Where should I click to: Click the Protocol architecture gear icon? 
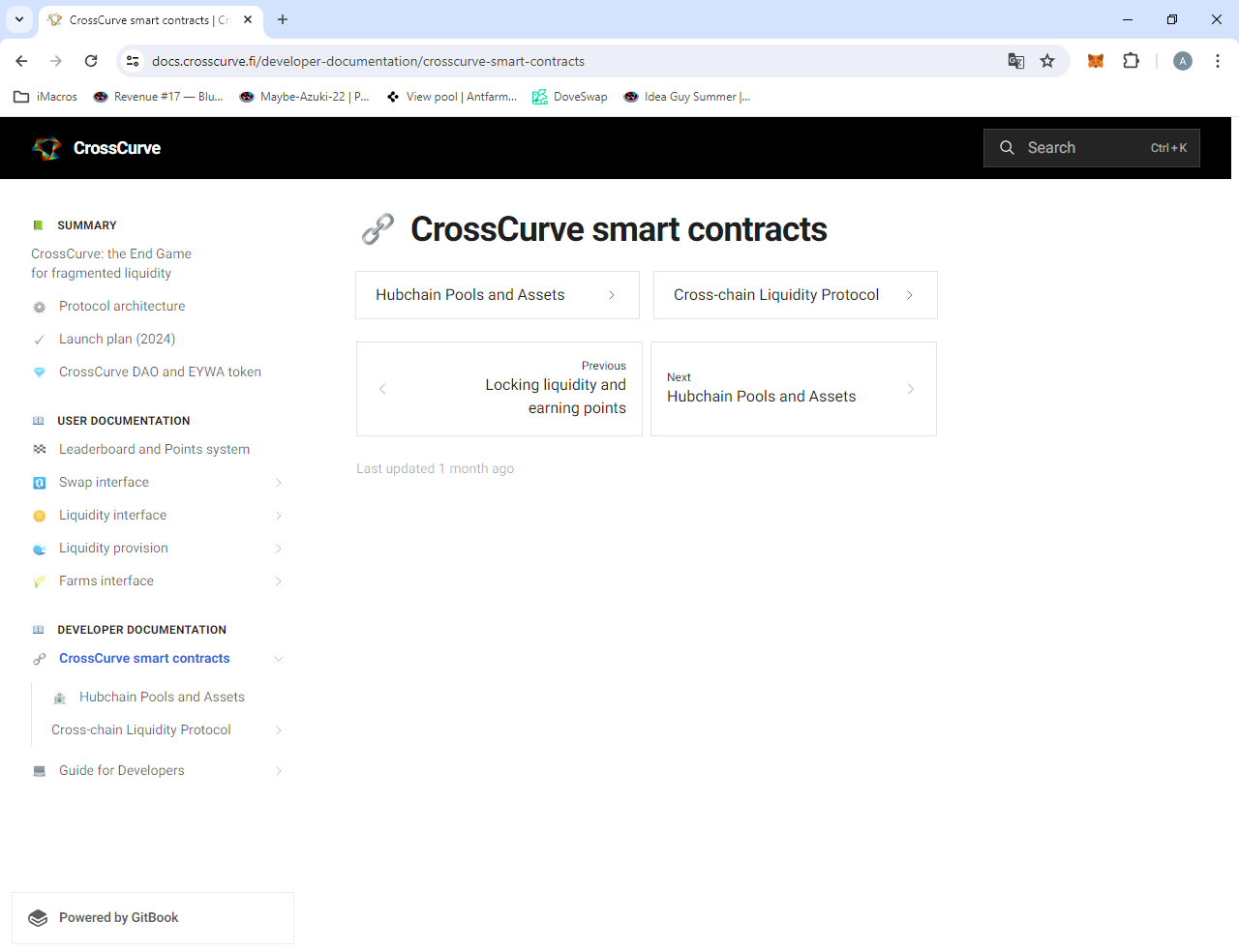click(x=40, y=307)
